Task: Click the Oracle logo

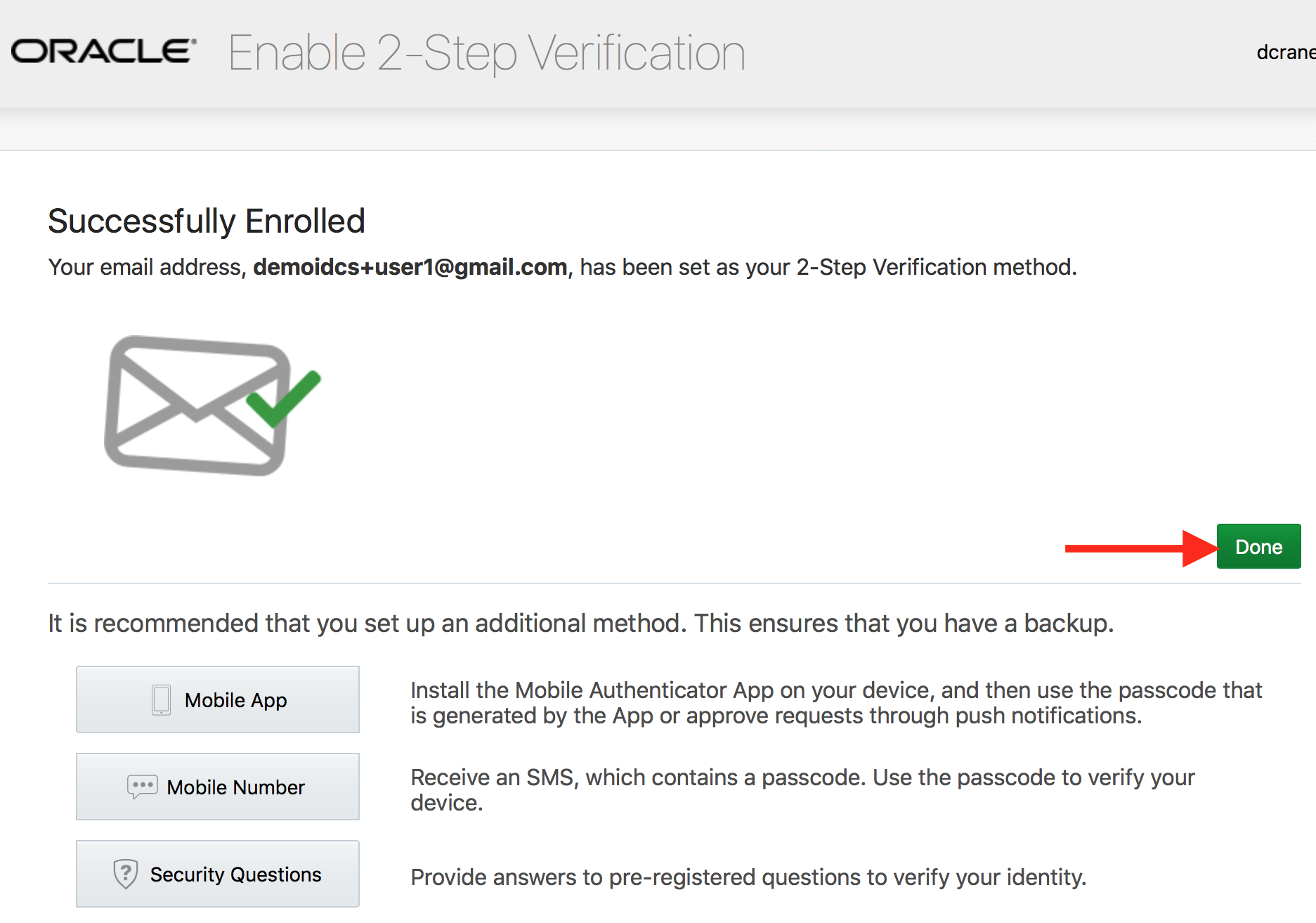Action: [x=103, y=51]
